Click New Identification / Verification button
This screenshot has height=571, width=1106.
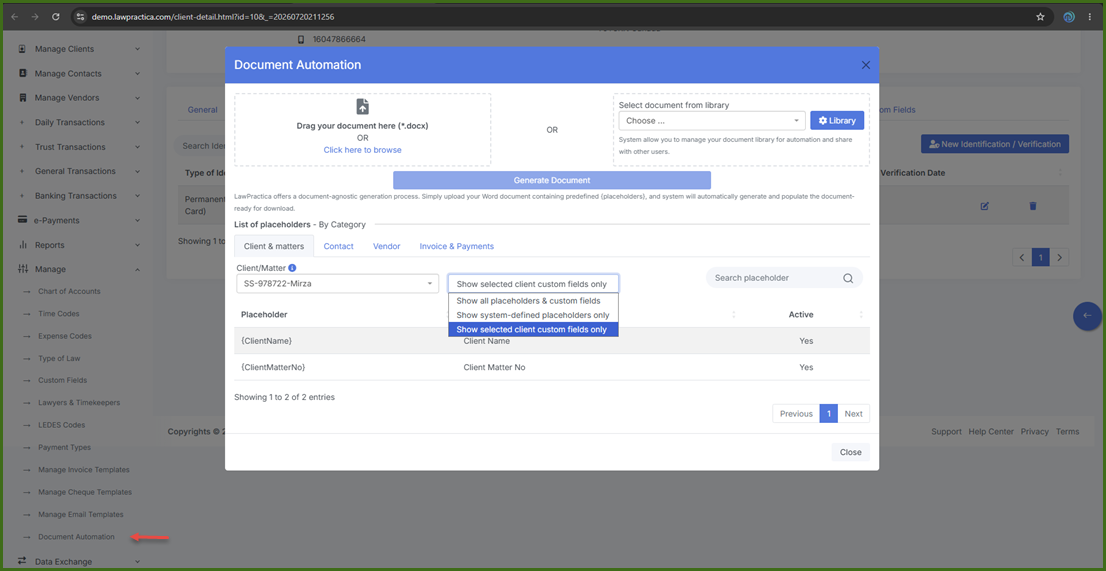995,144
